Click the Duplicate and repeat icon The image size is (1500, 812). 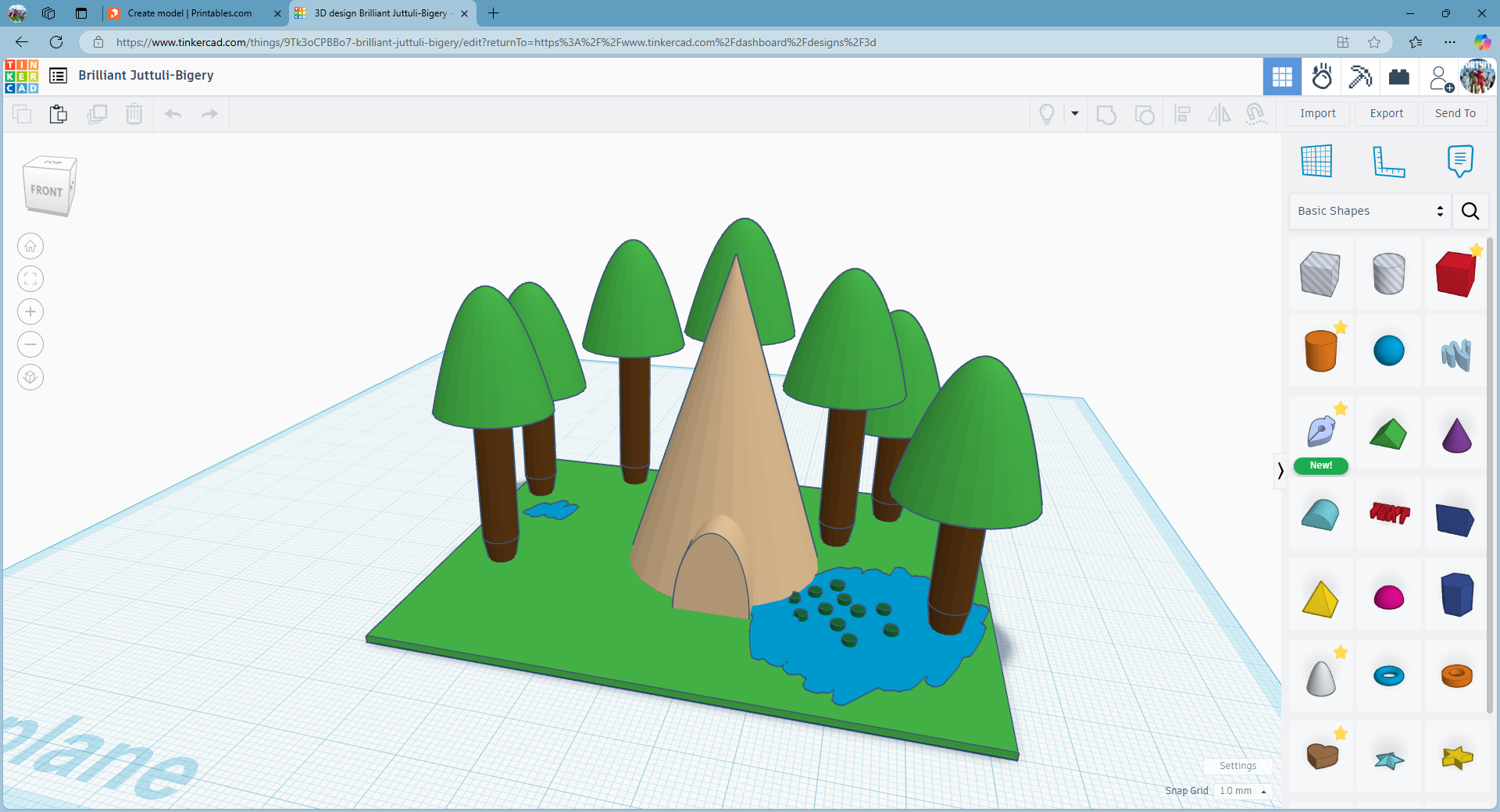97,114
